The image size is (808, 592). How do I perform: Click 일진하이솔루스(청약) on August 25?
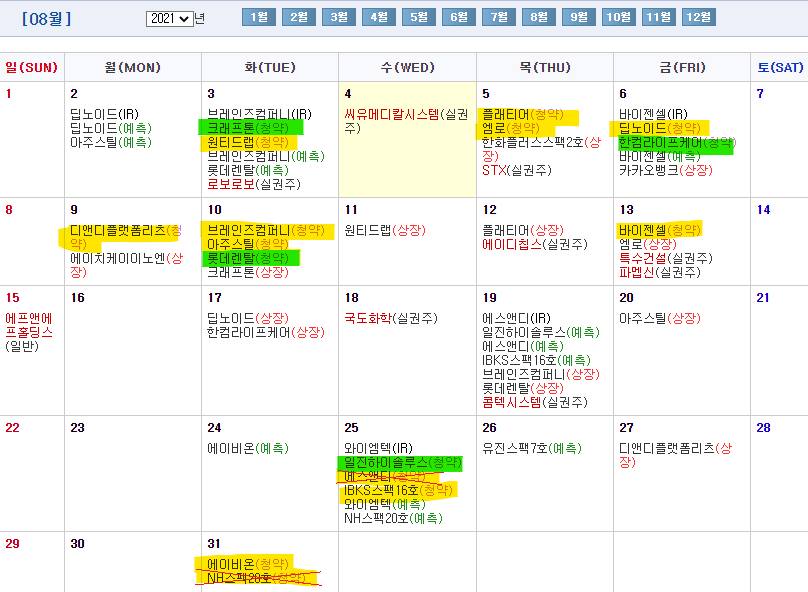(x=403, y=462)
